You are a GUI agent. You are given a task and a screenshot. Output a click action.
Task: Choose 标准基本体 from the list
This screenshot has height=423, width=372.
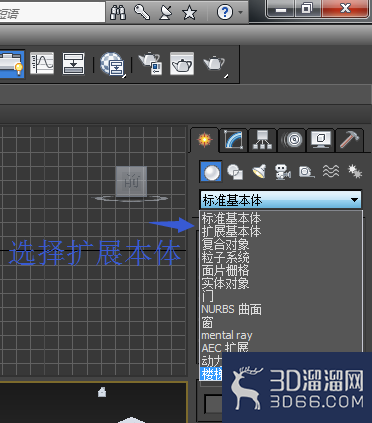click(x=281, y=218)
